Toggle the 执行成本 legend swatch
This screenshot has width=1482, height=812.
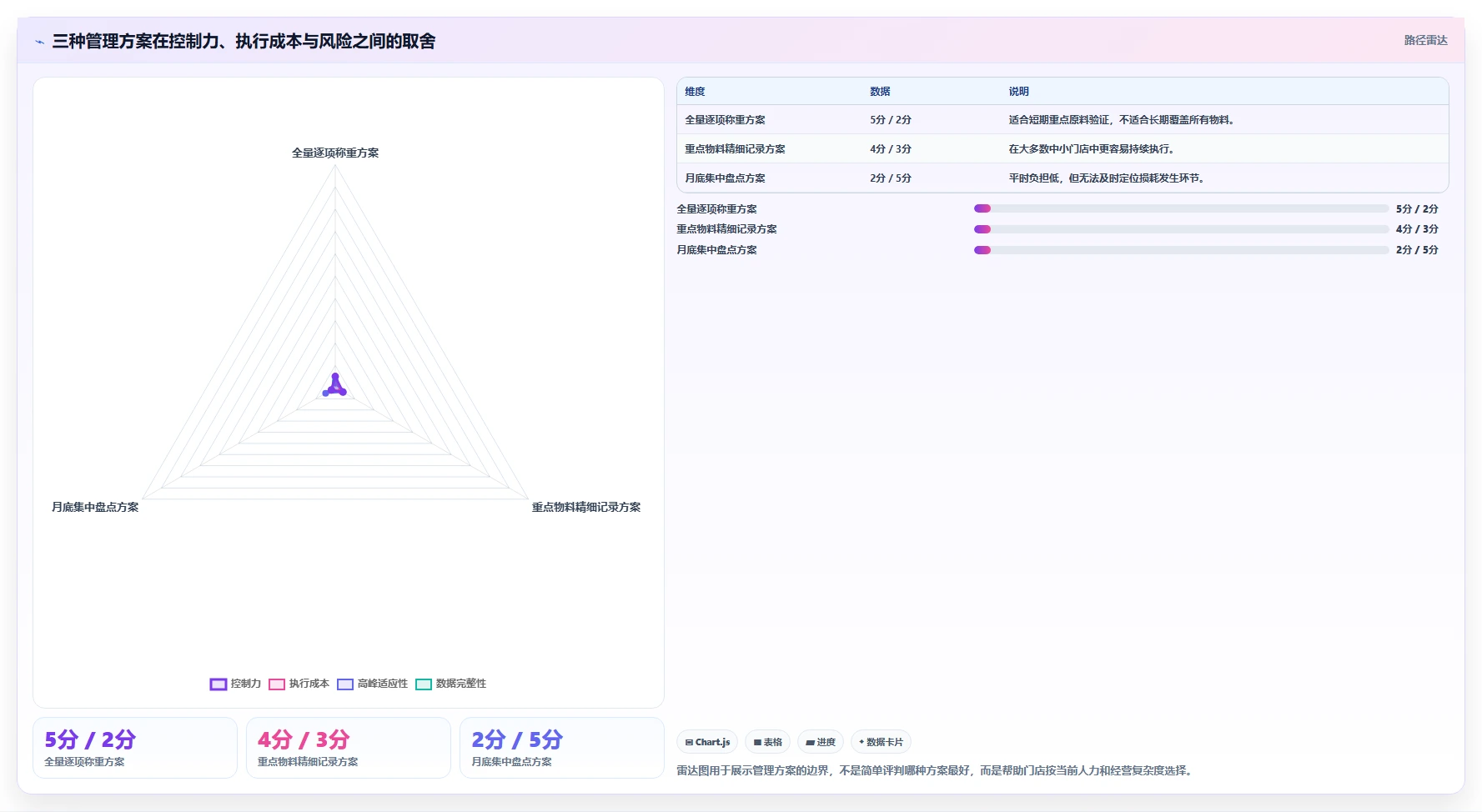[277, 684]
